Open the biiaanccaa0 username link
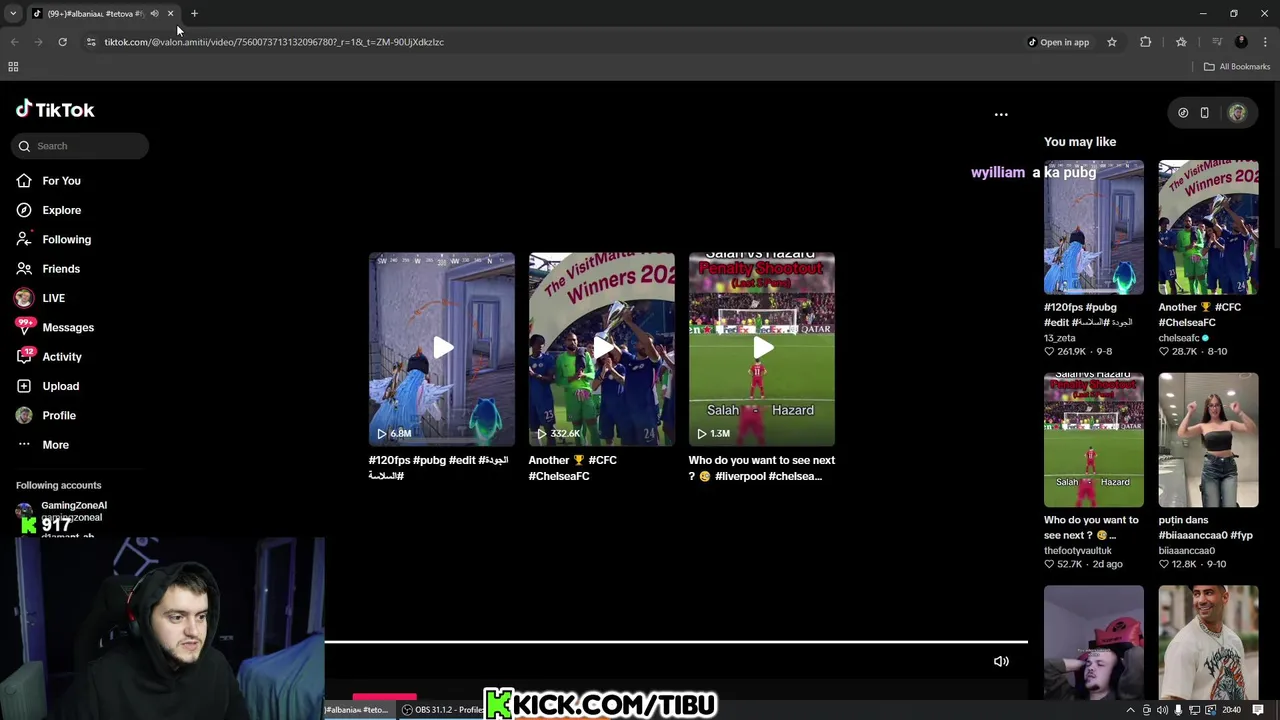1280x720 pixels. click(1187, 551)
